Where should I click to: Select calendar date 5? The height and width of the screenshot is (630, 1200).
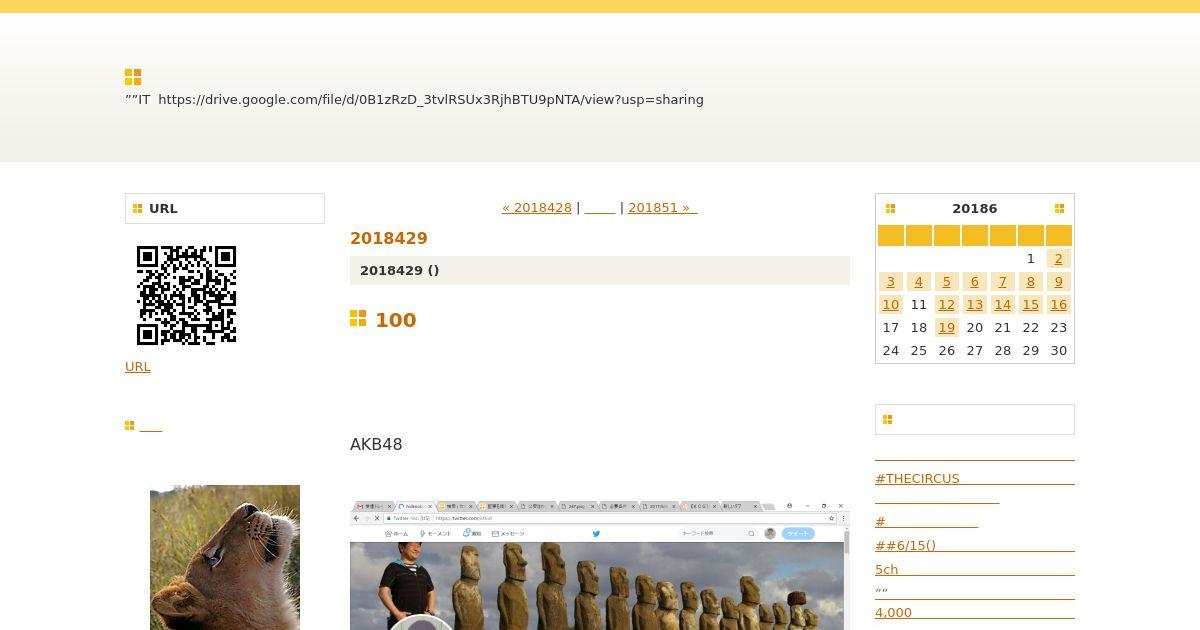point(947,282)
